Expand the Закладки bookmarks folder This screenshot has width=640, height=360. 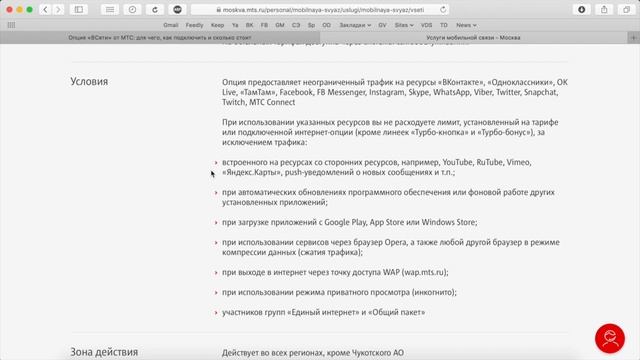pos(355,25)
